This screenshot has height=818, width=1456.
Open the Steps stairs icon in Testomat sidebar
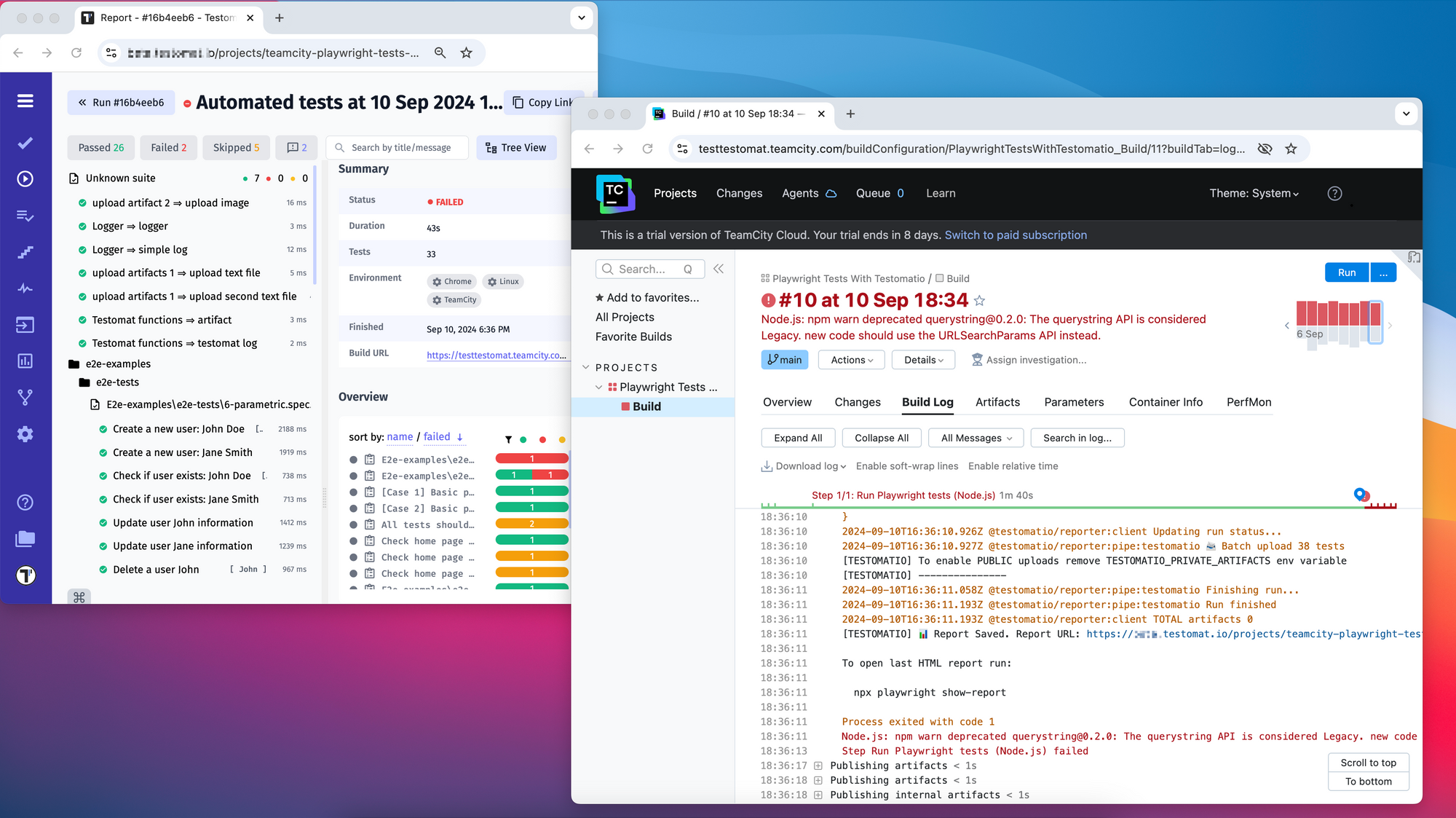coord(25,252)
